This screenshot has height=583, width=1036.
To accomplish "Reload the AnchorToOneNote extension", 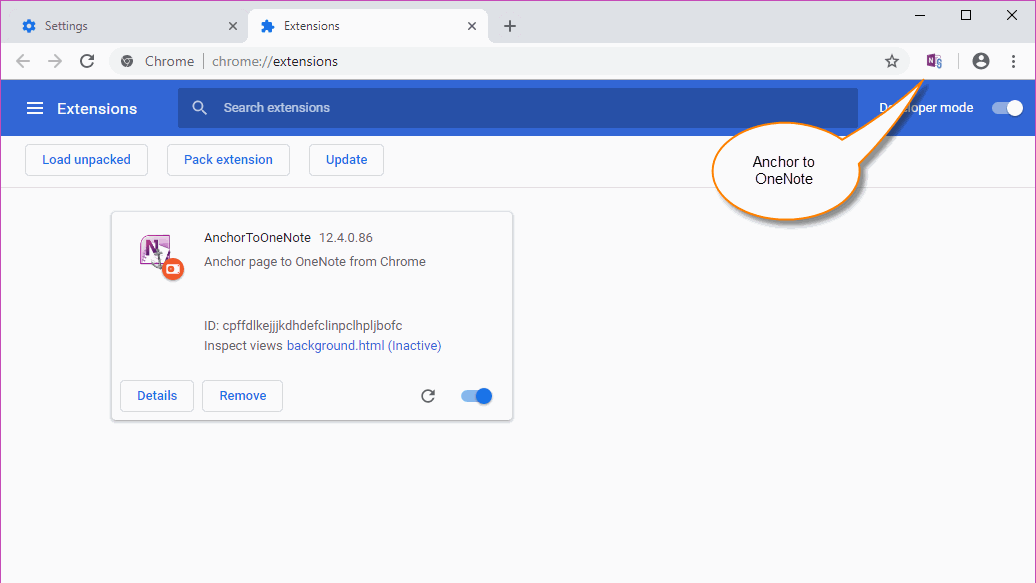I will (428, 396).
